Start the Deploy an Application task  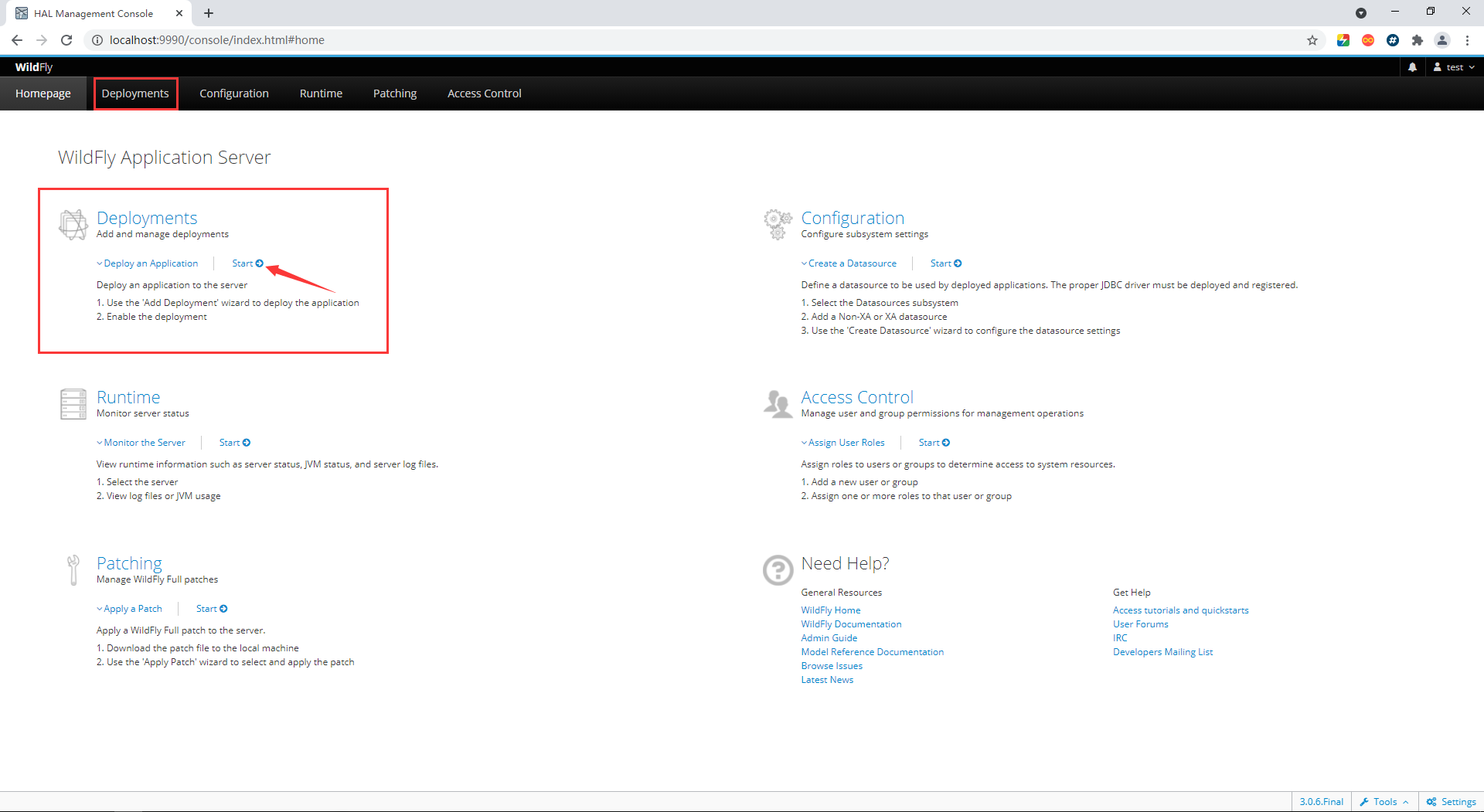(247, 263)
